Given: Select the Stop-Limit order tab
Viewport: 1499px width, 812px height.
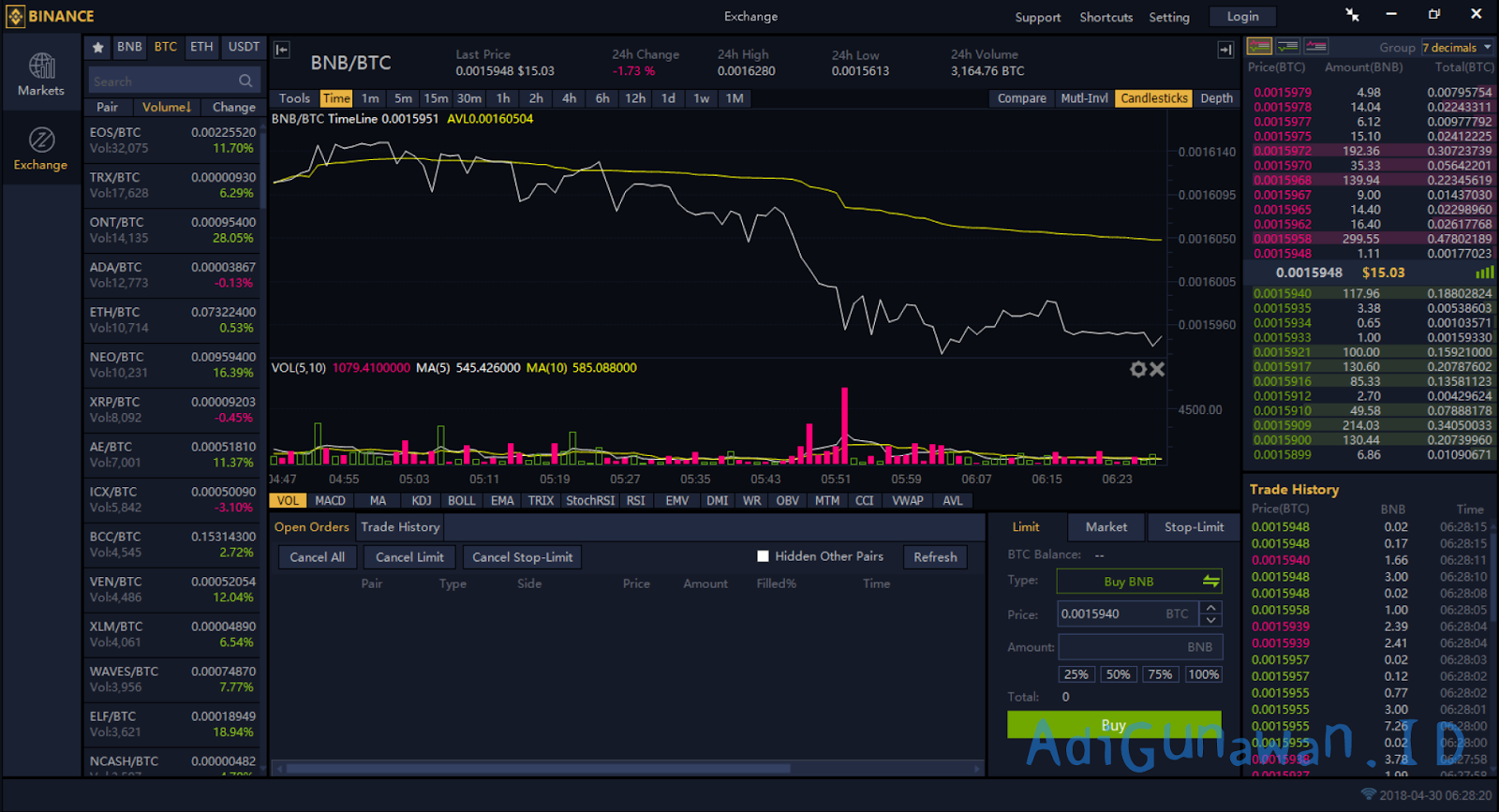Looking at the screenshot, I should (x=1194, y=527).
